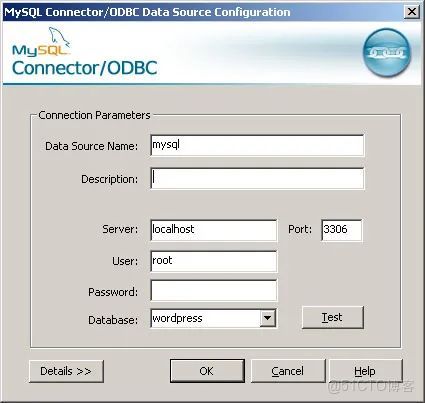Image resolution: width=425 pixels, height=403 pixels.
Task: Click the round ODBC chain-link icon
Action: pyautogui.click(x=387, y=52)
